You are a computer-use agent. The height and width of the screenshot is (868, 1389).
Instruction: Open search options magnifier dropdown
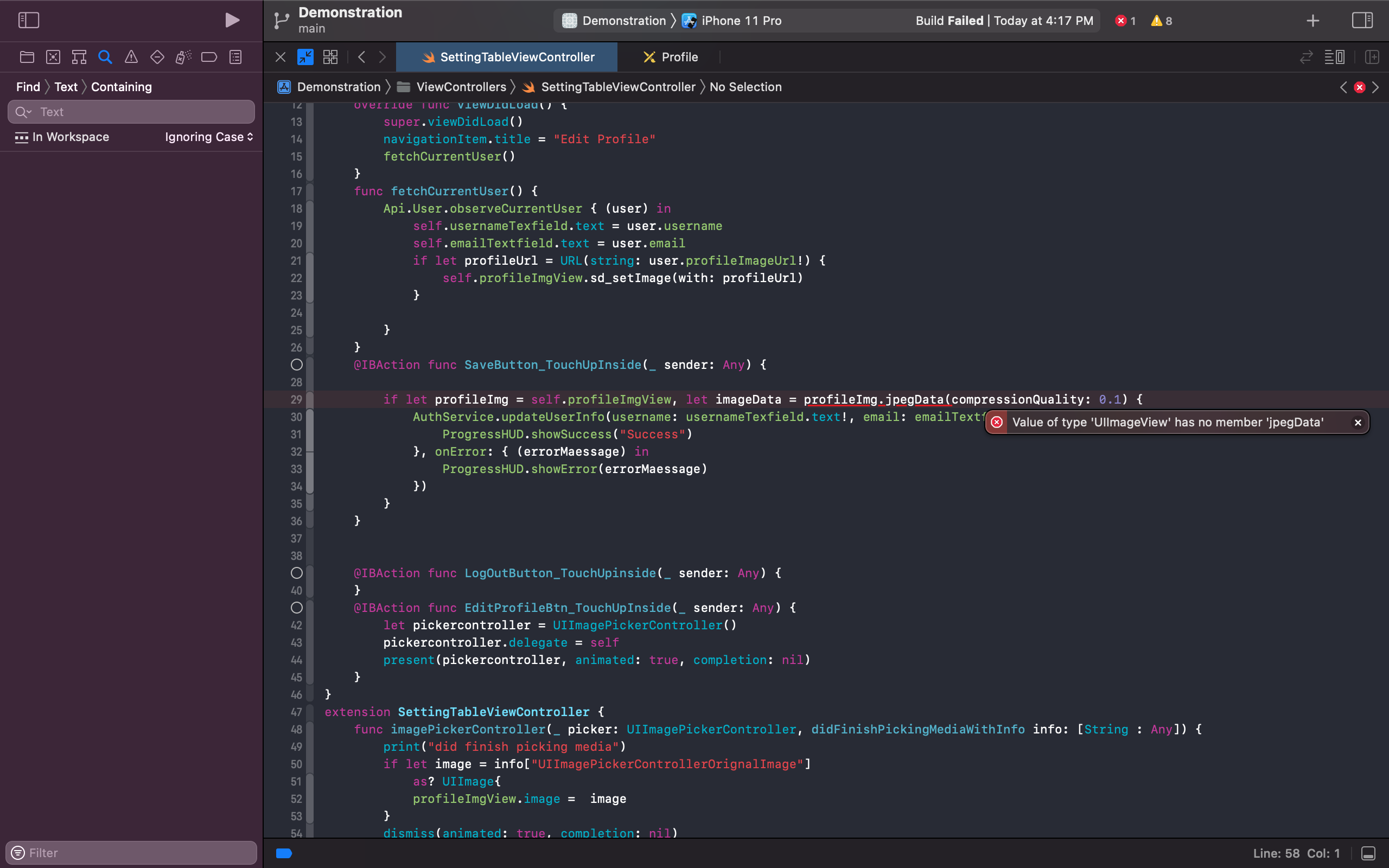(x=23, y=112)
